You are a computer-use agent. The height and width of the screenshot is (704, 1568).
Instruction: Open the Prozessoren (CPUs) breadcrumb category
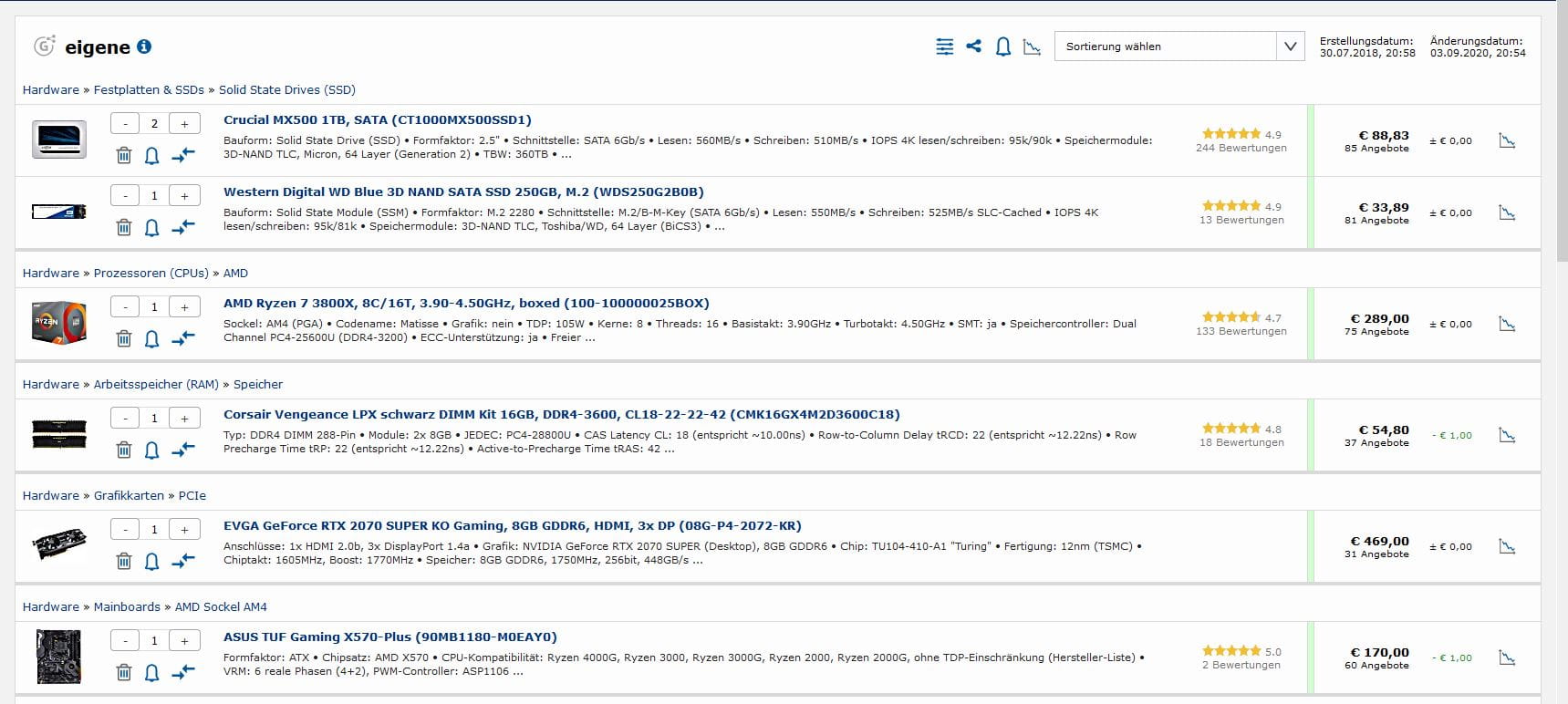[151, 273]
